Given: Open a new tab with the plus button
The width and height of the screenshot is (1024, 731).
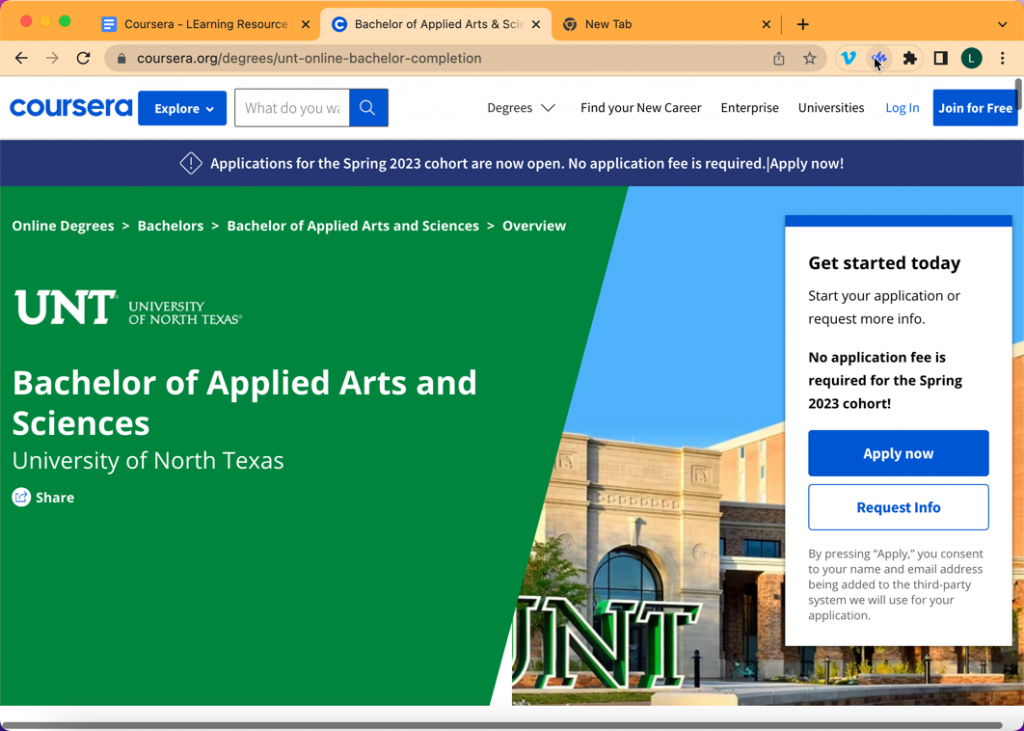Looking at the screenshot, I should [x=803, y=24].
